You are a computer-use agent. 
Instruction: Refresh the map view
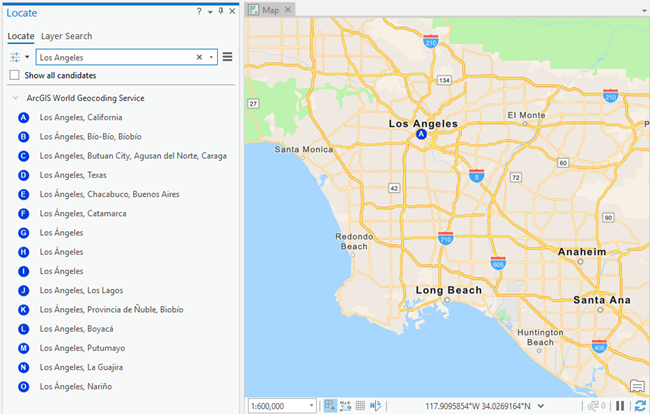639,405
